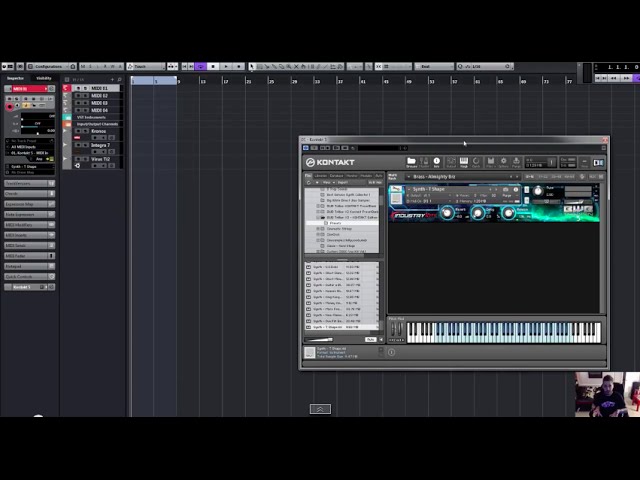This screenshot has width=640, height=480.
Task: Switch to the Inspector tab
Action: pyautogui.click(x=16, y=78)
